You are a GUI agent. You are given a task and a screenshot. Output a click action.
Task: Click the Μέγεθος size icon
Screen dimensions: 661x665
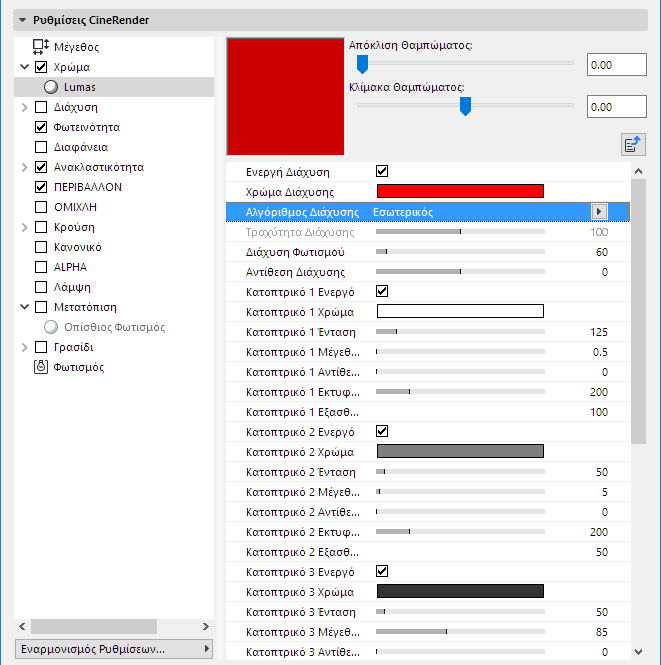(x=41, y=47)
